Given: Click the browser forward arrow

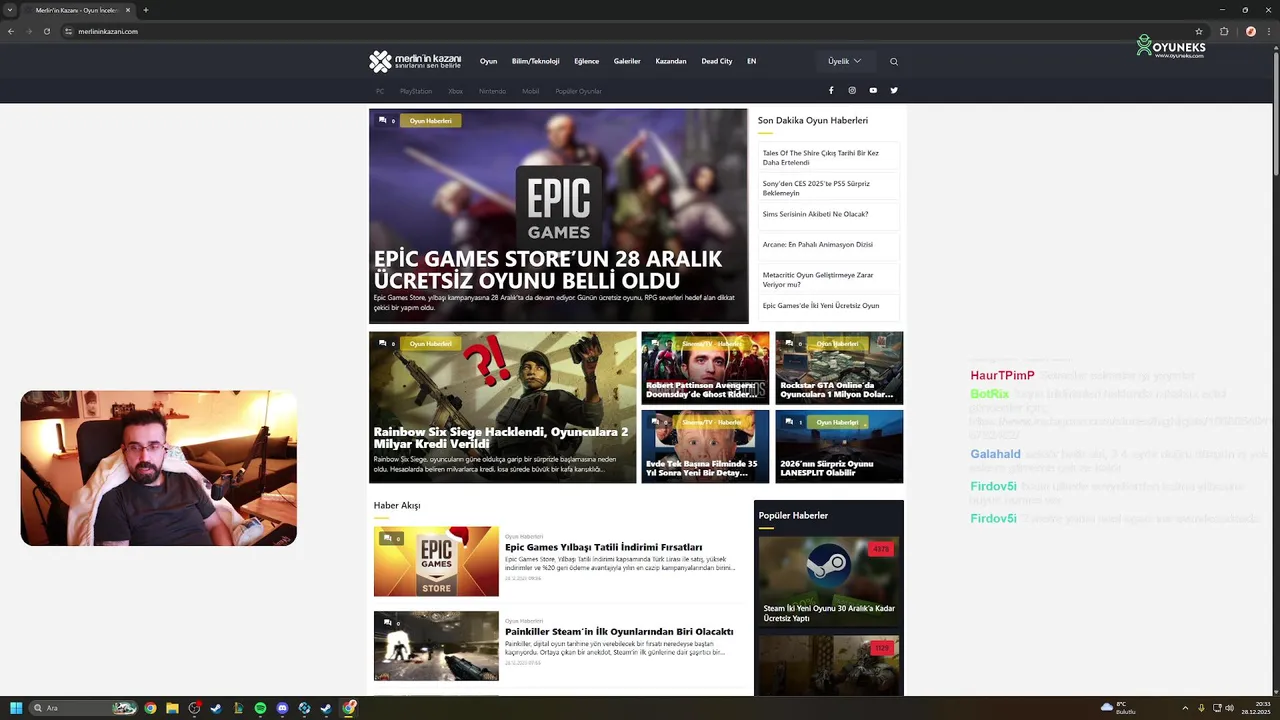Looking at the screenshot, I should [x=29, y=31].
